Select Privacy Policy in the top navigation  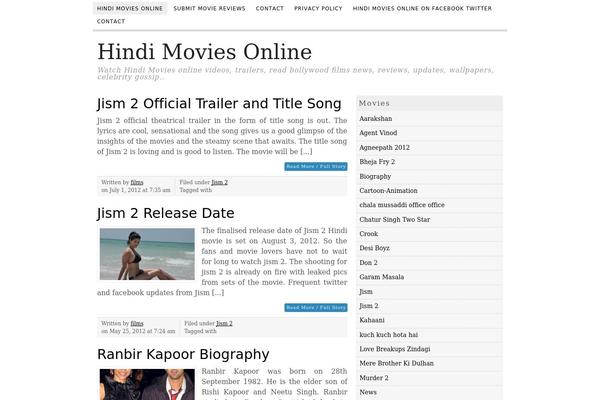pyautogui.click(x=318, y=8)
